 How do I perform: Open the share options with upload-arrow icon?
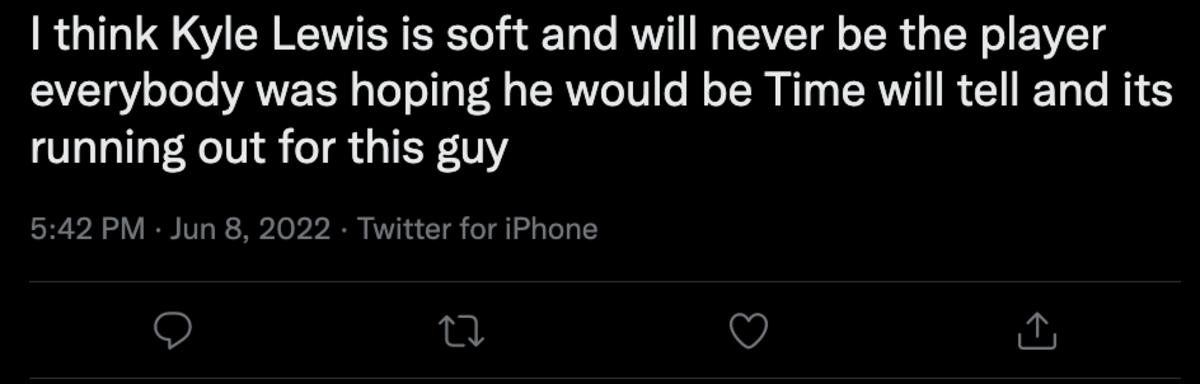[x=1037, y=331]
